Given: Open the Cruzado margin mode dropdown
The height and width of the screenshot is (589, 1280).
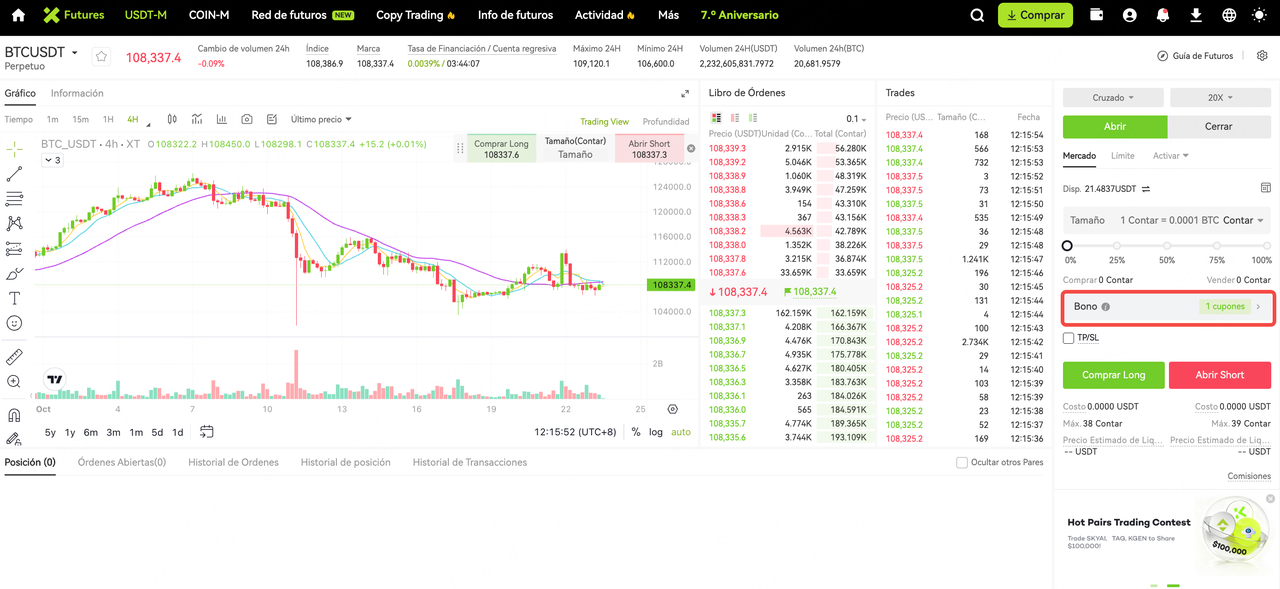Looking at the screenshot, I should click(1113, 98).
